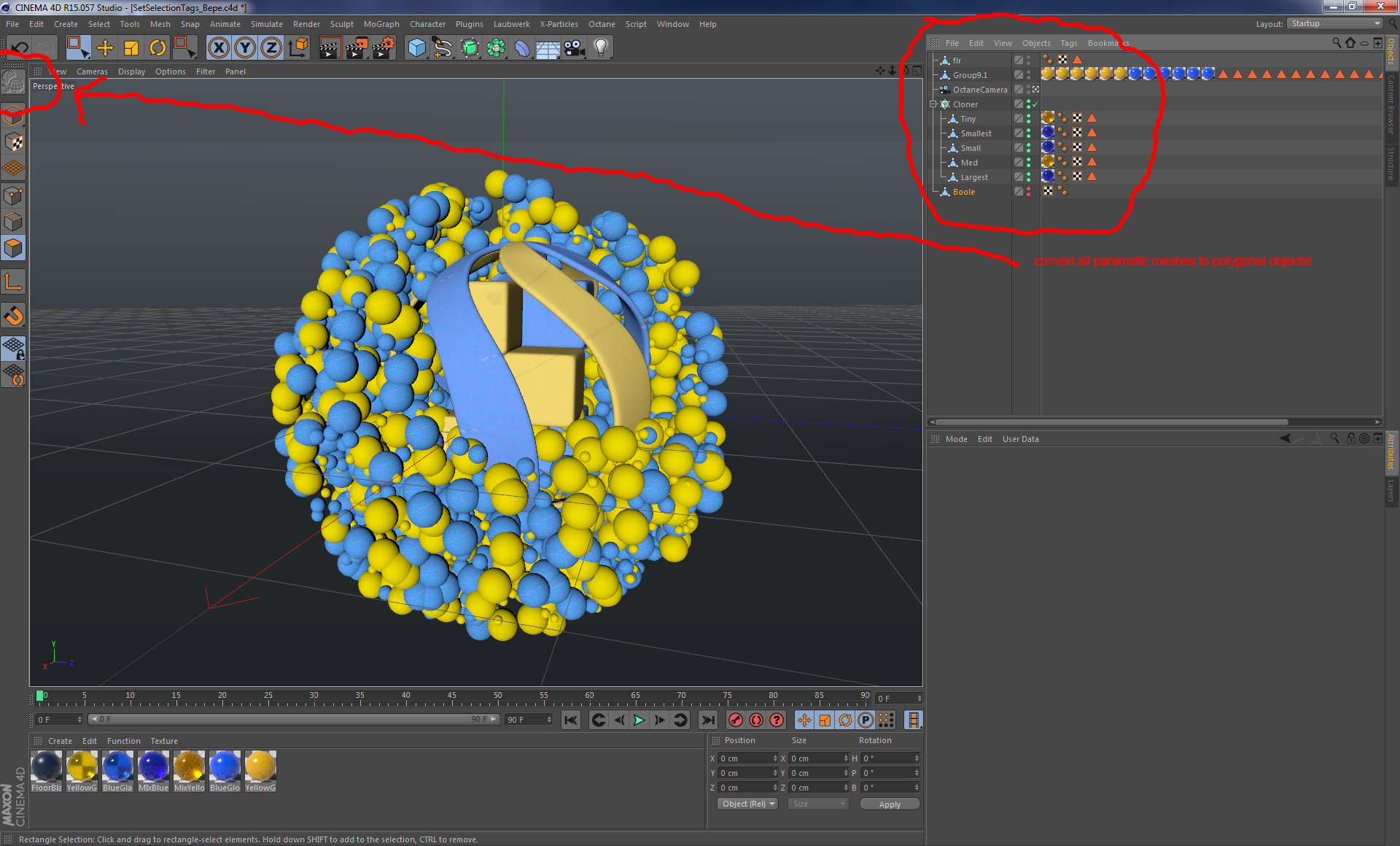Select the Move tool

point(105,48)
